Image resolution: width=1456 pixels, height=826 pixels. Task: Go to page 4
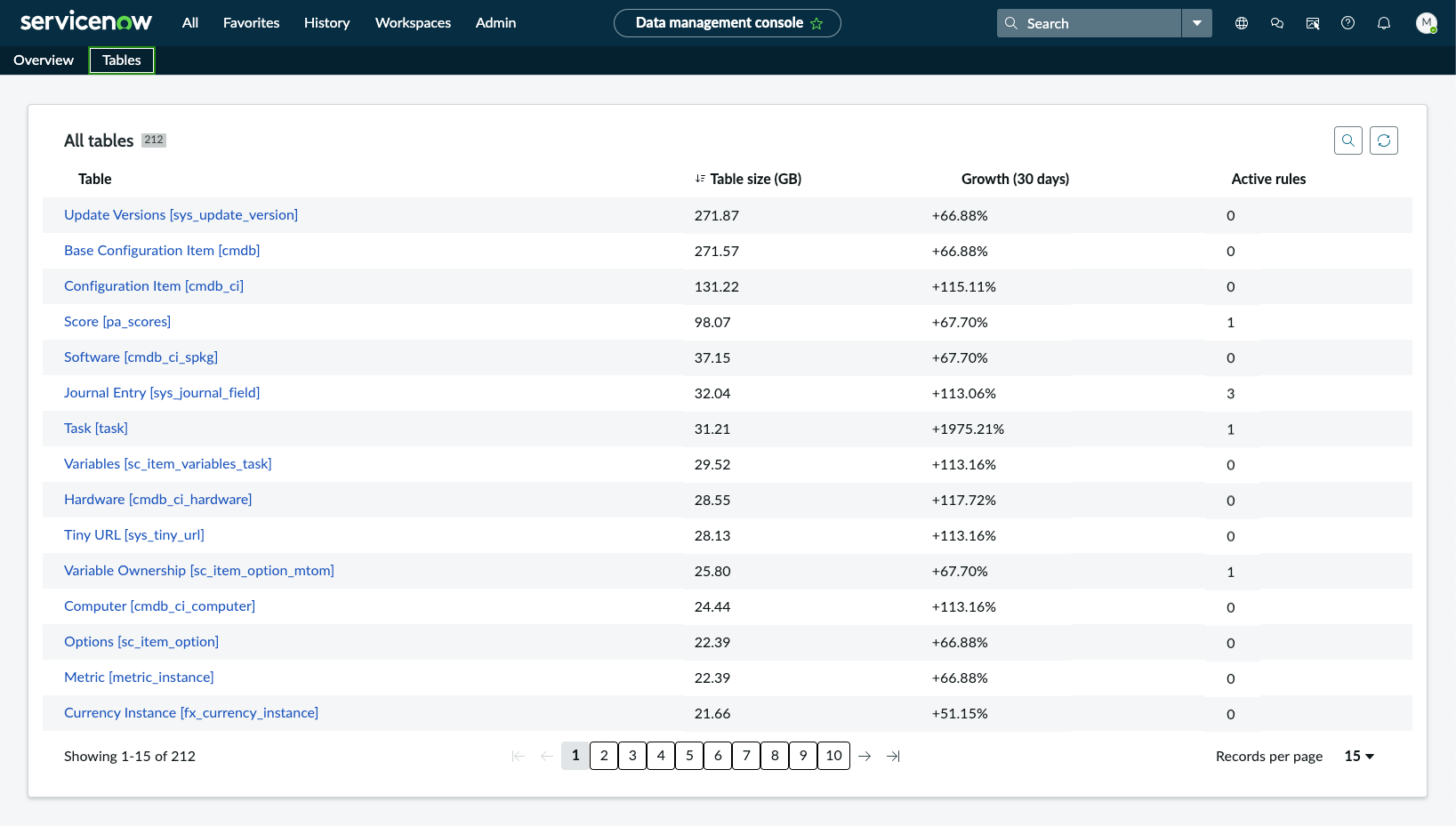(x=661, y=756)
